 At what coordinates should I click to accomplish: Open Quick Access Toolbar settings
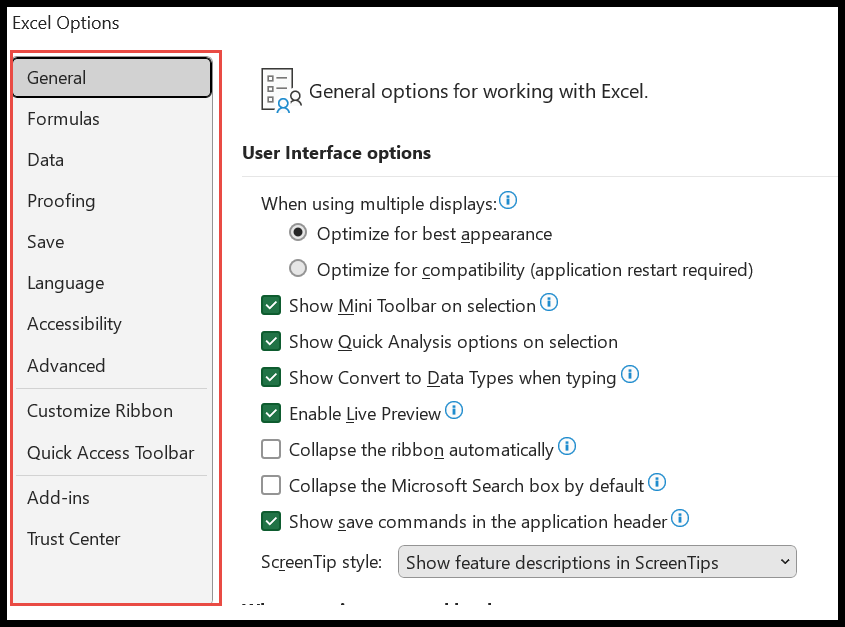pos(110,453)
